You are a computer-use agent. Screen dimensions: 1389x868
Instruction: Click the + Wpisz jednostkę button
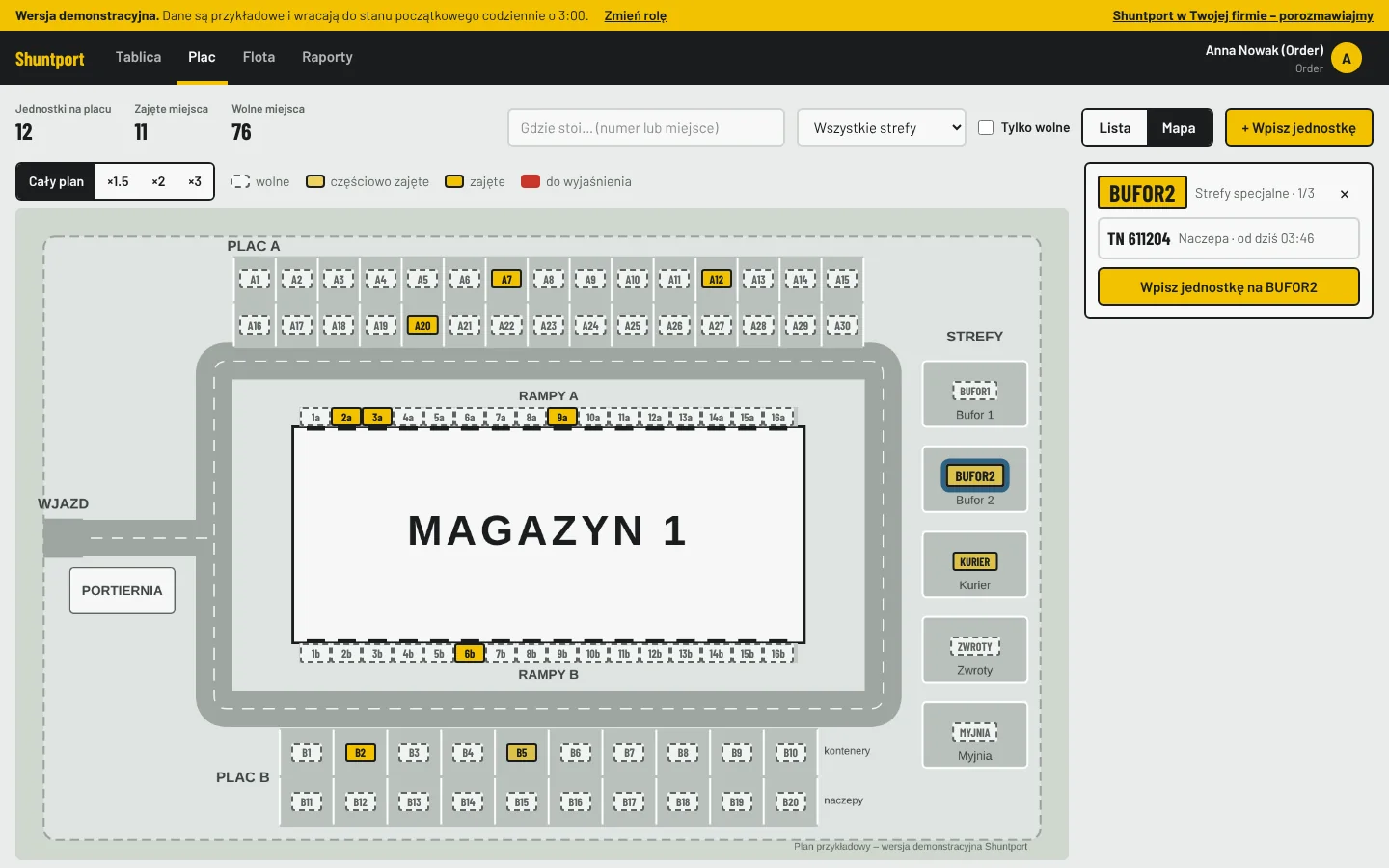pyautogui.click(x=1298, y=128)
